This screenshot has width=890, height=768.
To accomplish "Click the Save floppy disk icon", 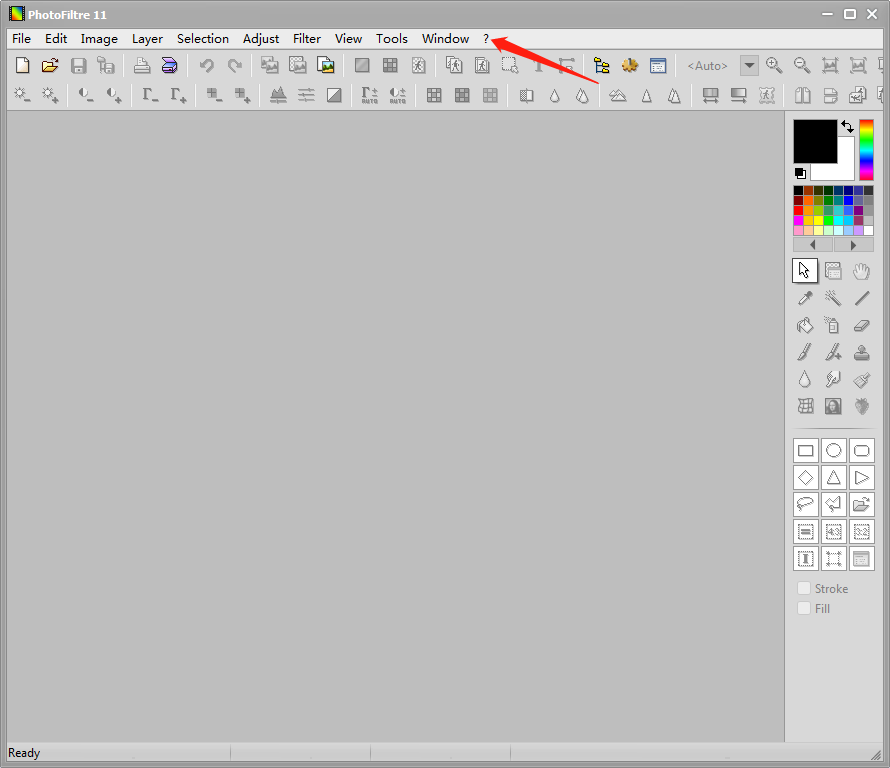I will click(78, 65).
